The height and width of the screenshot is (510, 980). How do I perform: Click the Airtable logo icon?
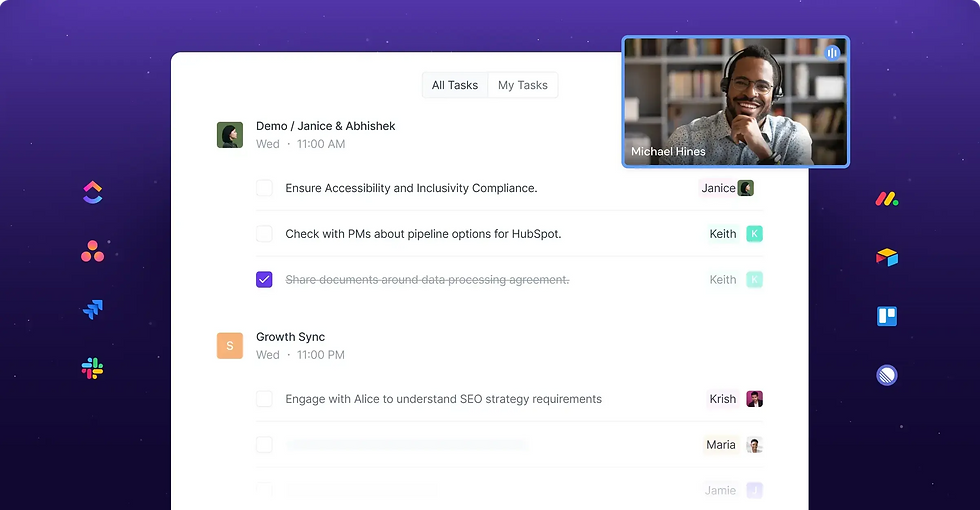(887, 257)
